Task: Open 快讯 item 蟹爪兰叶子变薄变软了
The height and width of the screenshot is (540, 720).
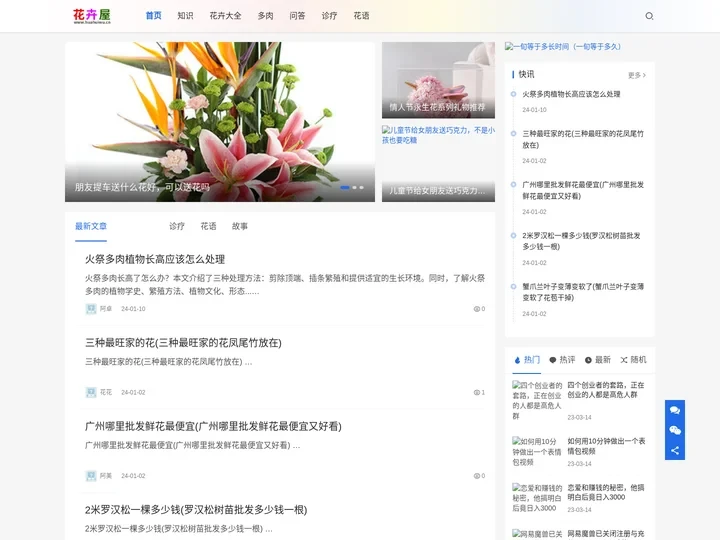Action: tap(583, 292)
